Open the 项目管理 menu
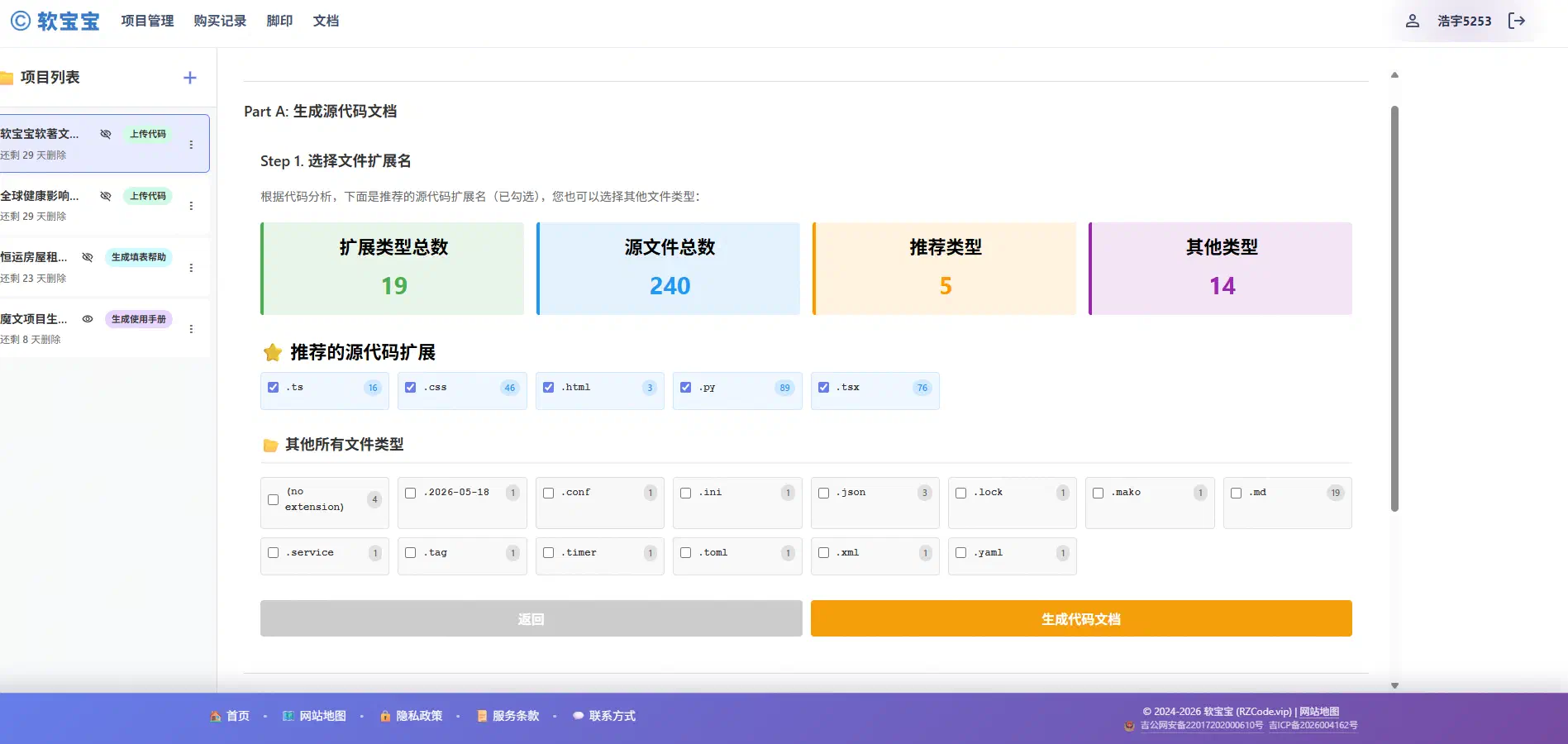 coord(147,21)
